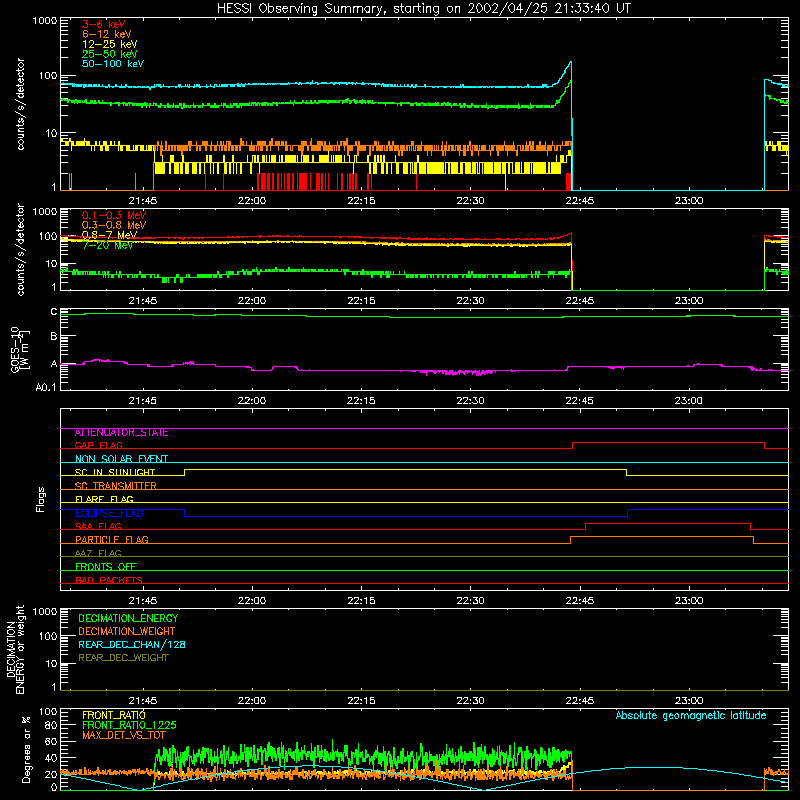Select the DECIMATION ENERGY or weight axis title
Viewport: 800px width, 800px height.
(x=15, y=649)
